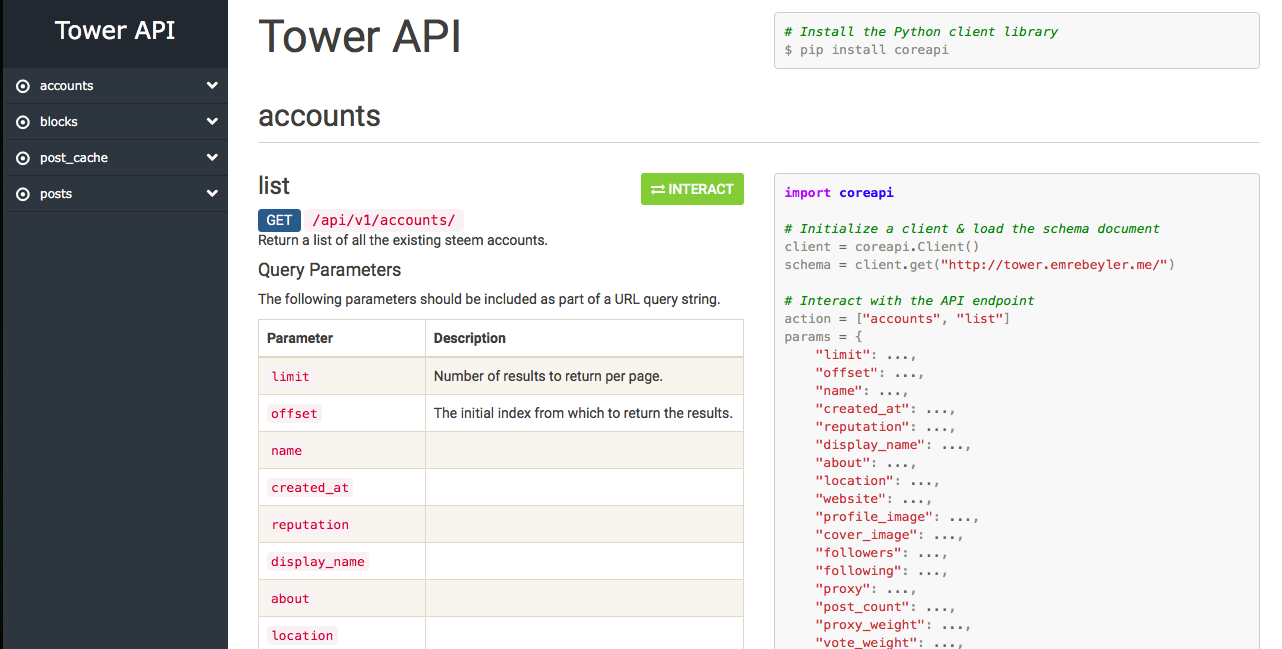Viewport: 1282px width, 649px height.
Task: Click the green INTERACT button
Action: coord(692,189)
